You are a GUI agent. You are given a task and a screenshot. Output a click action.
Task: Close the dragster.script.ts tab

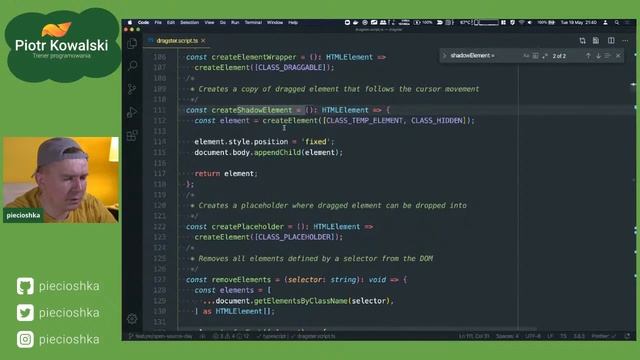tap(203, 41)
